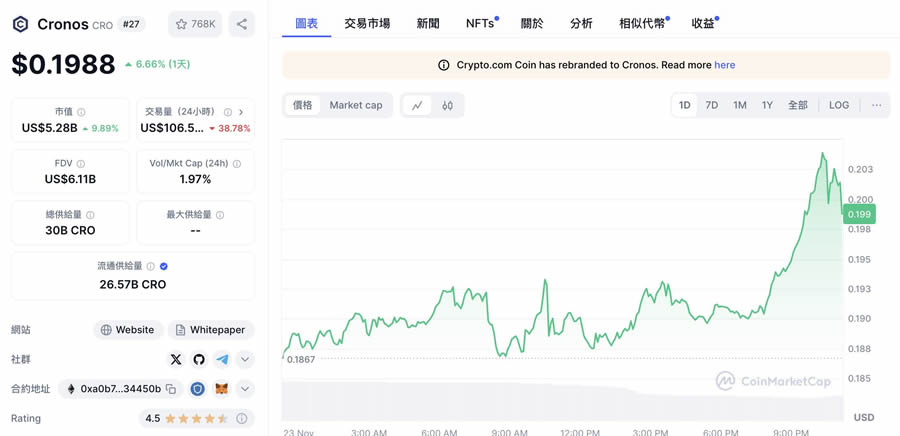Image resolution: width=900 pixels, height=436 pixels.
Task: Open the Cronos X (Twitter) profile
Action: pos(176,359)
